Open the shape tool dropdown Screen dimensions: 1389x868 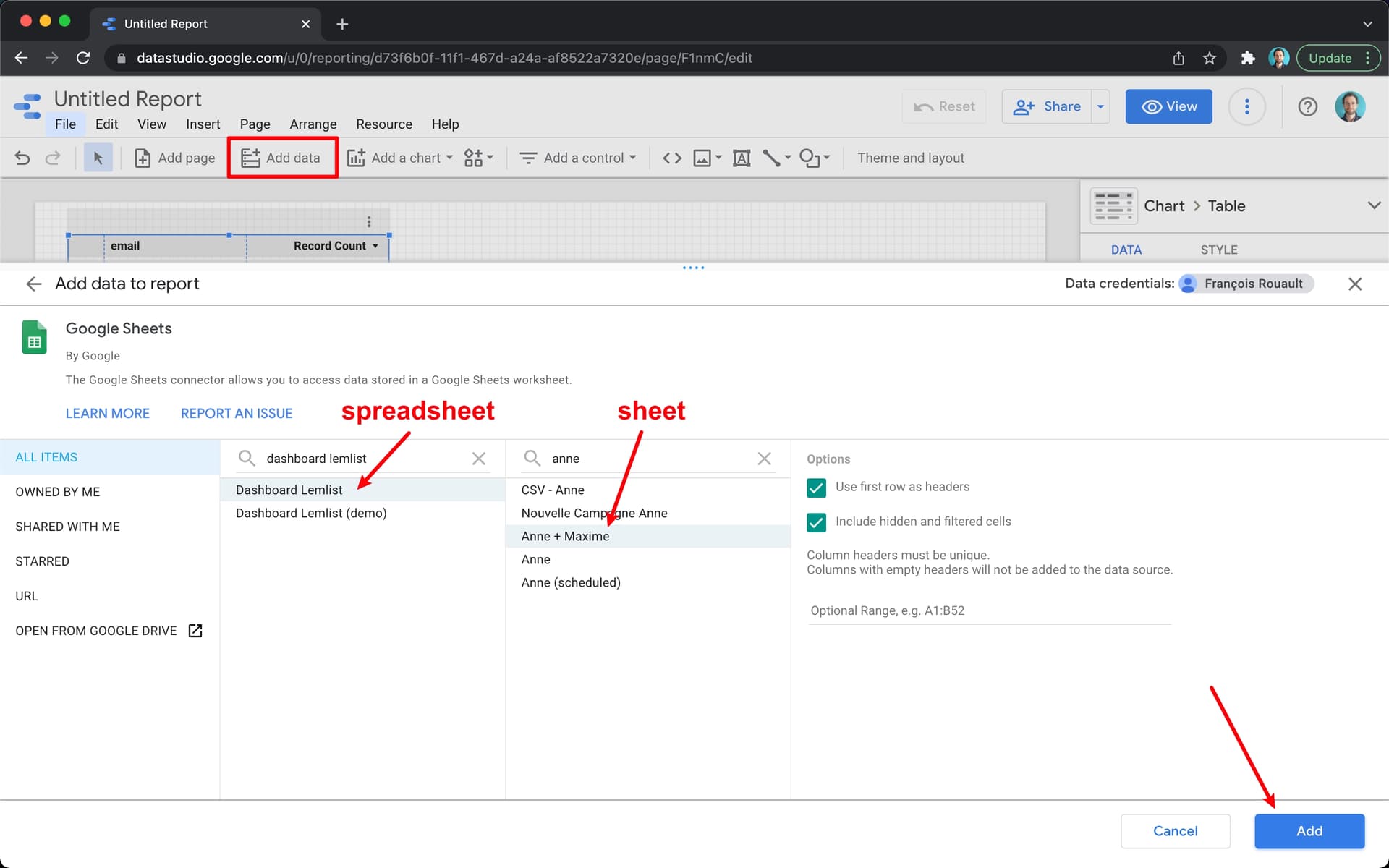tap(815, 158)
